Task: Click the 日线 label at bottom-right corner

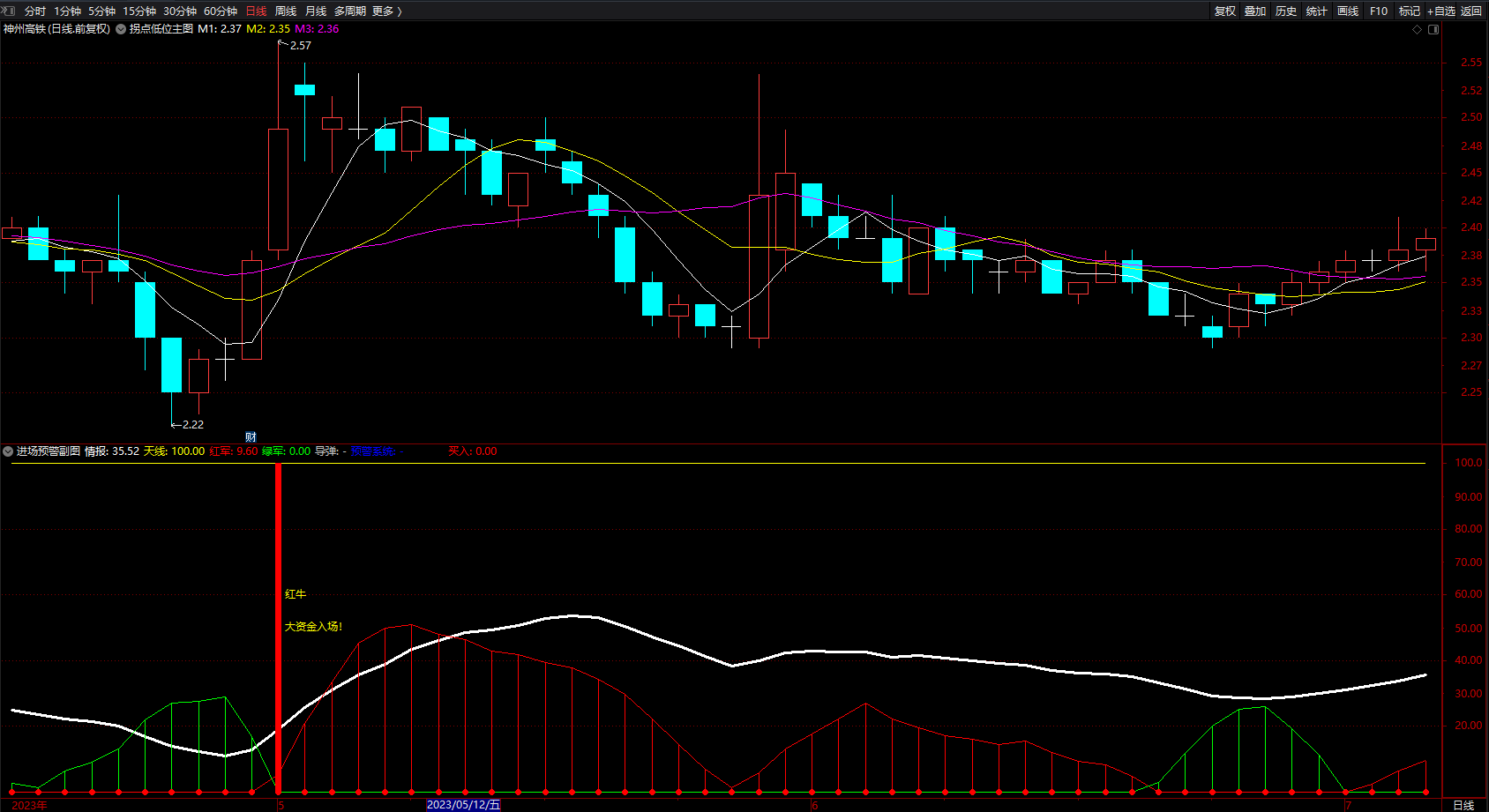Action: [x=1463, y=805]
